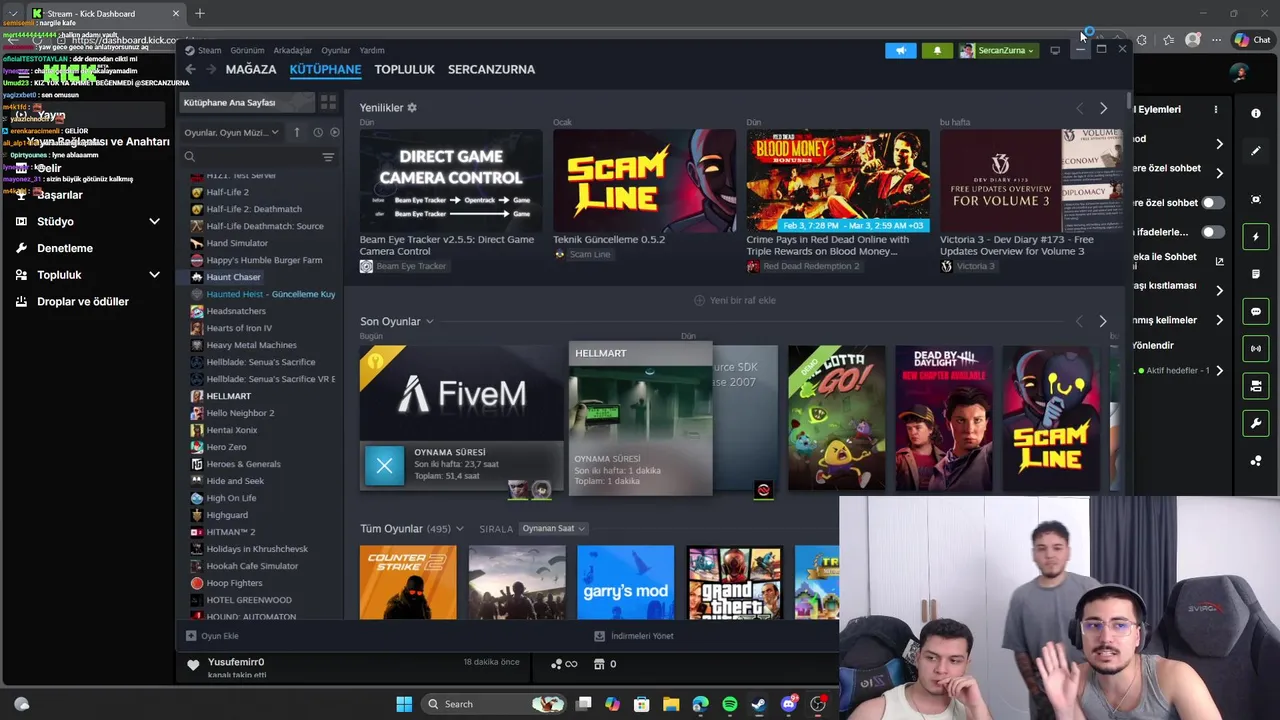Open the Garry's Mod game cover
Screen dimensions: 1280x720
[625, 582]
